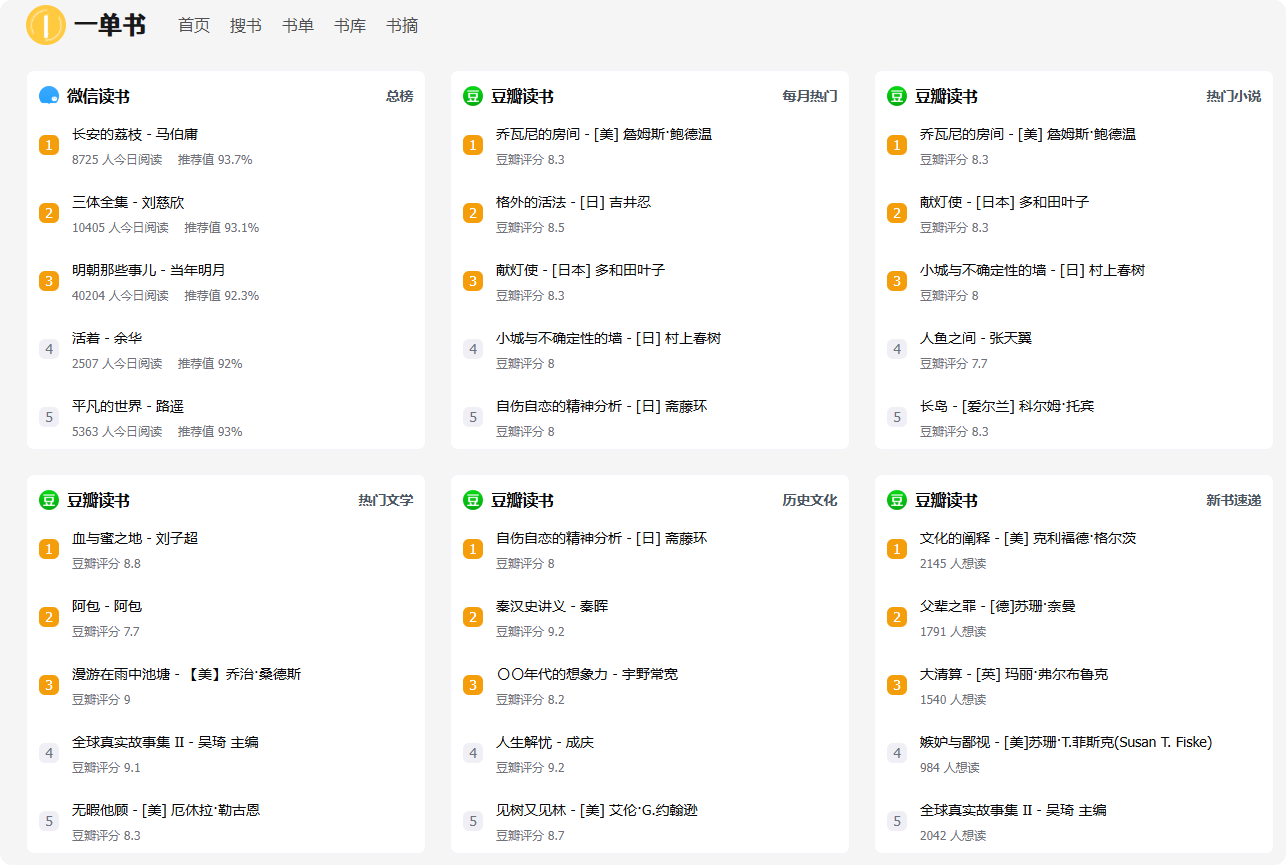Open 无暇他顾 - 厄休拉·勒古恩
This screenshot has width=1286, height=865.
click(x=166, y=810)
